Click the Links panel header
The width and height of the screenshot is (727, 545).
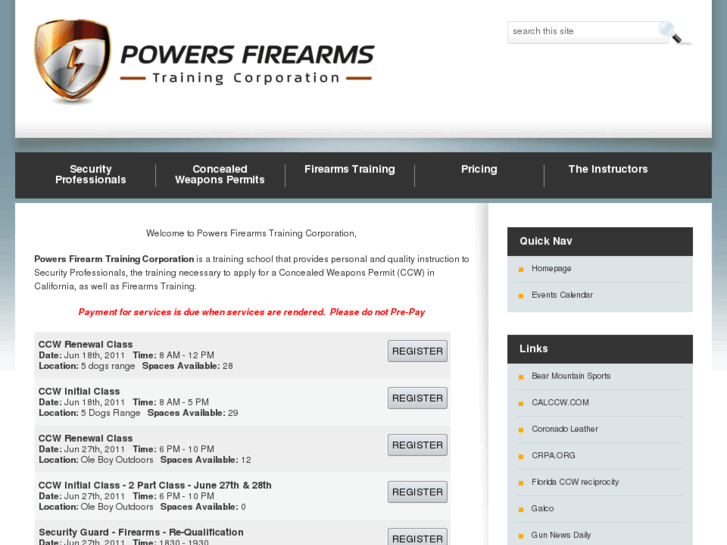[x=600, y=349]
